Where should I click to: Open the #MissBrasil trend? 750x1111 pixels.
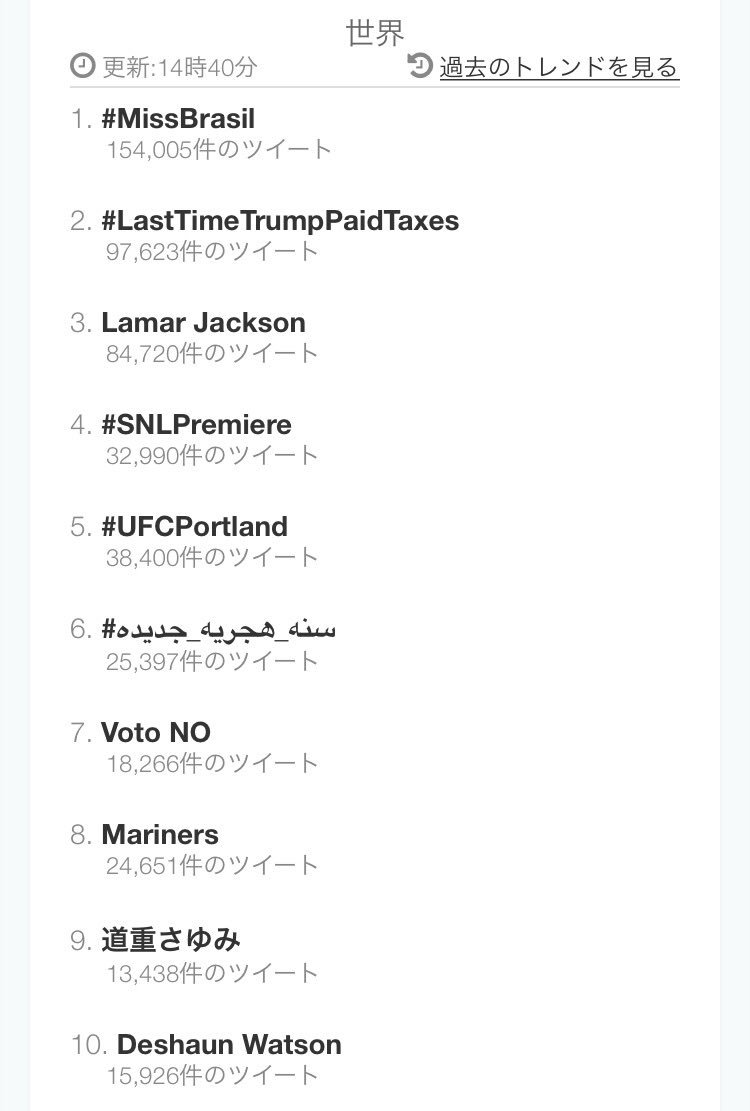(x=178, y=119)
